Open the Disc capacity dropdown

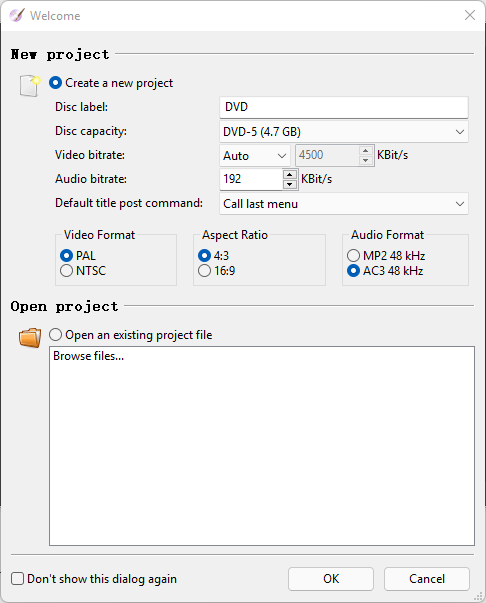344,132
